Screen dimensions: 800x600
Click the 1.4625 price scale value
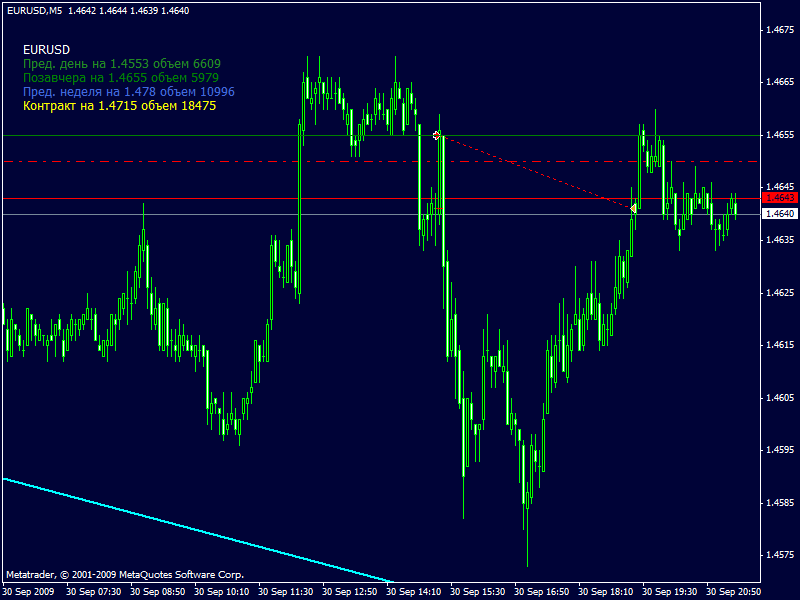point(780,292)
